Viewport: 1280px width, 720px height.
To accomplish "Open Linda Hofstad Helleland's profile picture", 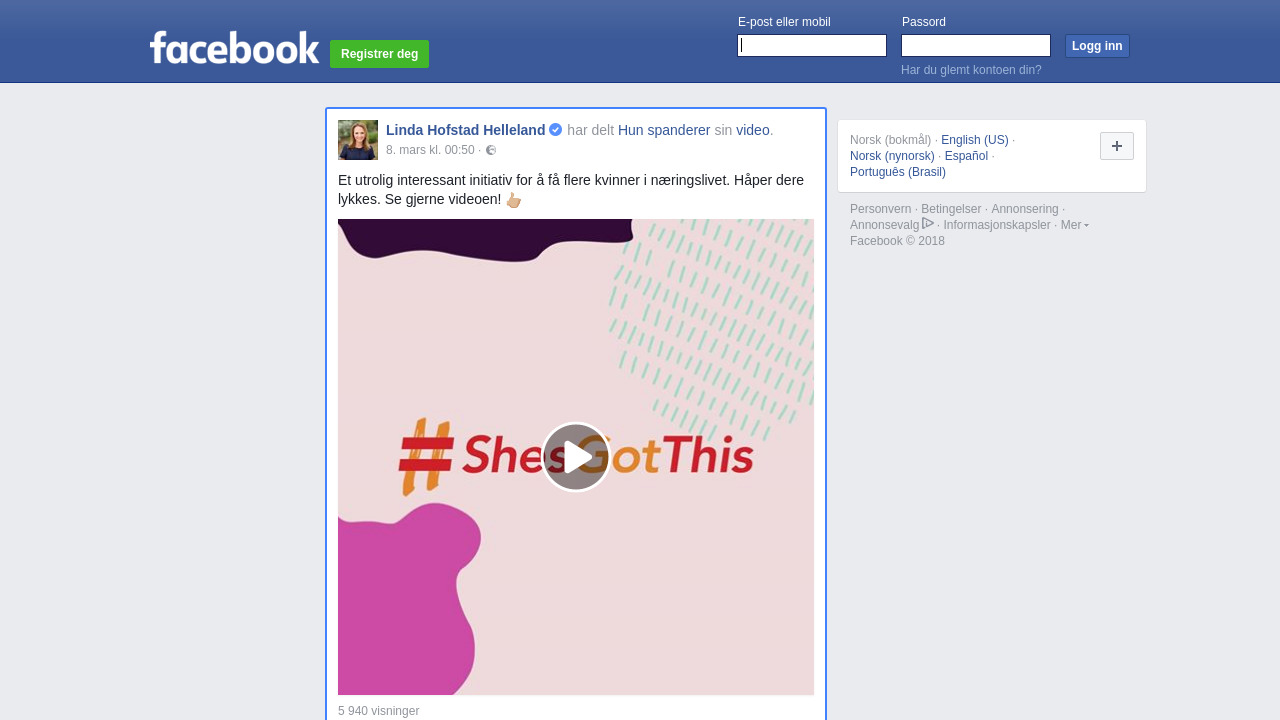I will point(358,140).
